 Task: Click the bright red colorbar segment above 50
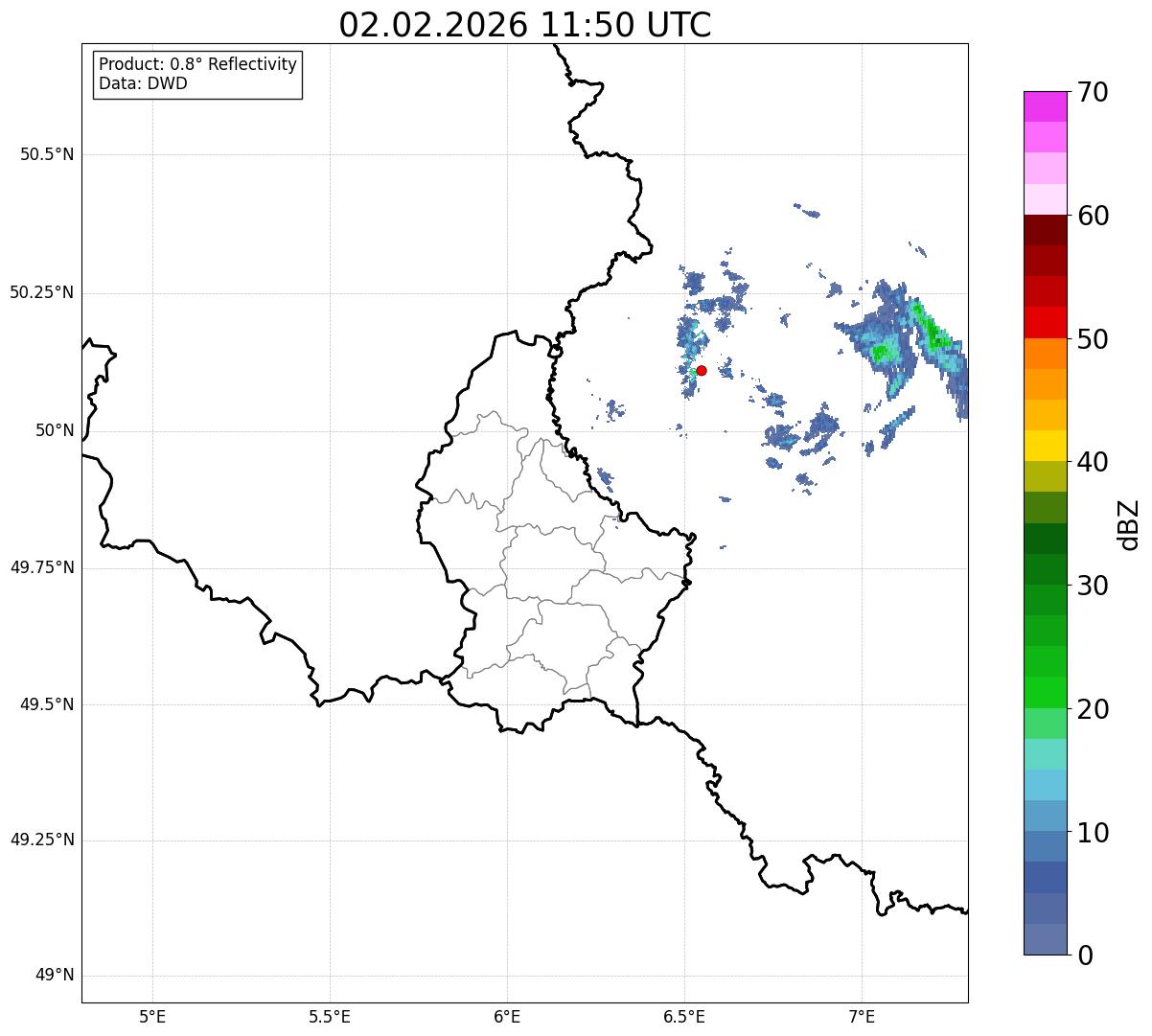click(x=1046, y=323)
